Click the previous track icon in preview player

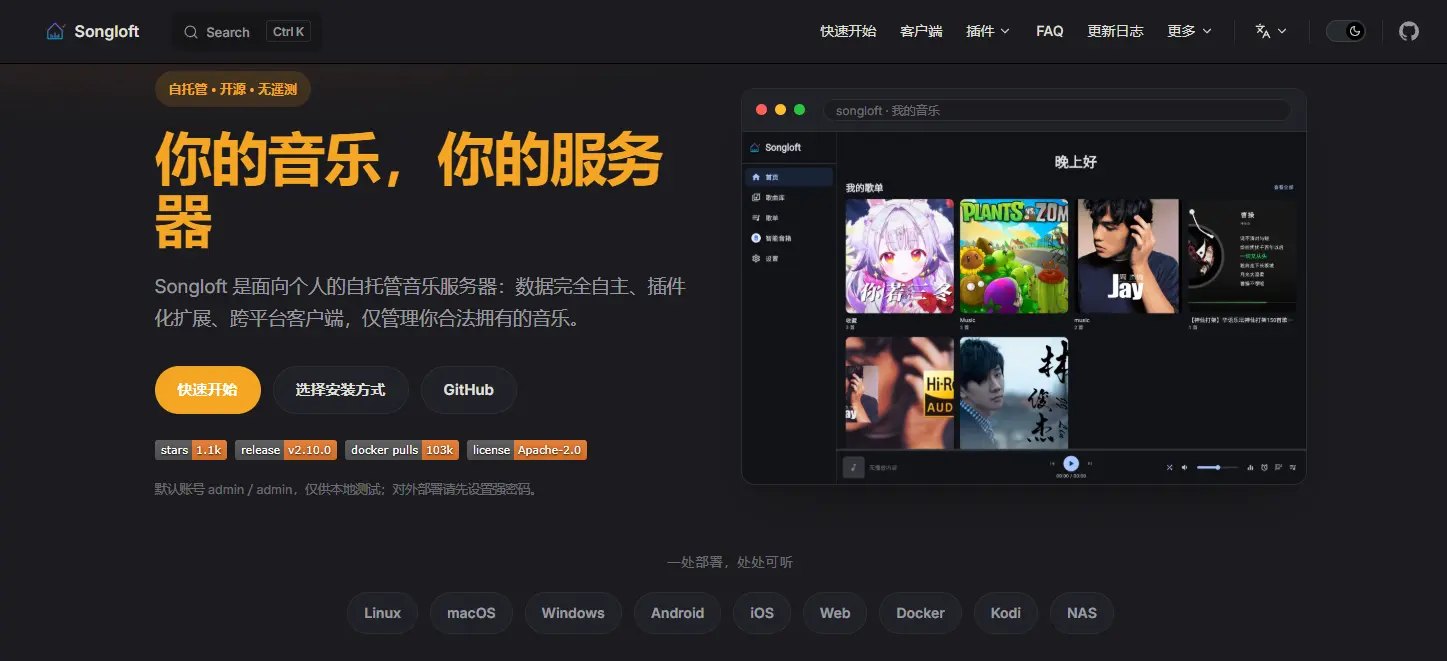coord(1052,463)
